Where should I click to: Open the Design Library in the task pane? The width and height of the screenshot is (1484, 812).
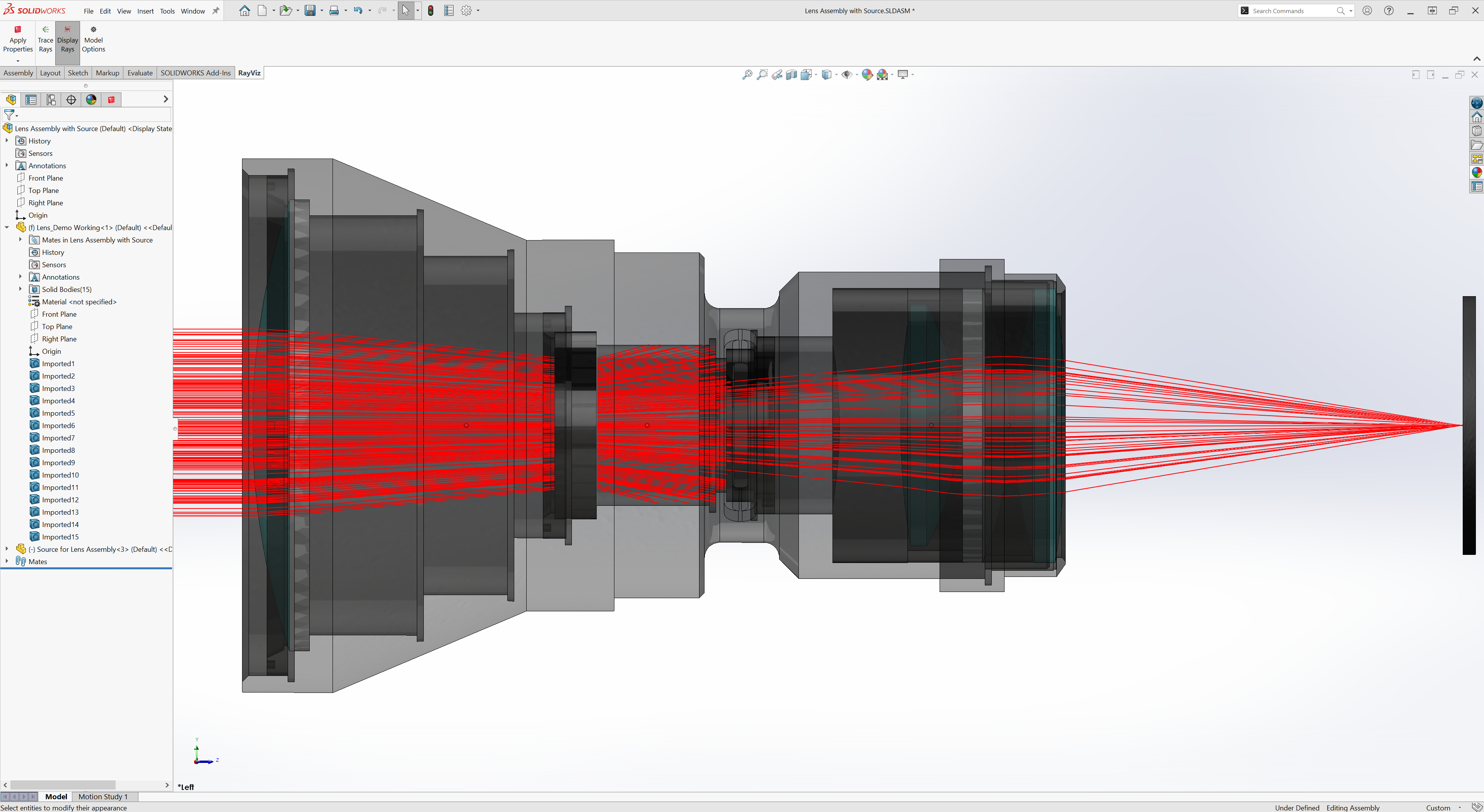pyautogui.click(x=1477, y=131)
